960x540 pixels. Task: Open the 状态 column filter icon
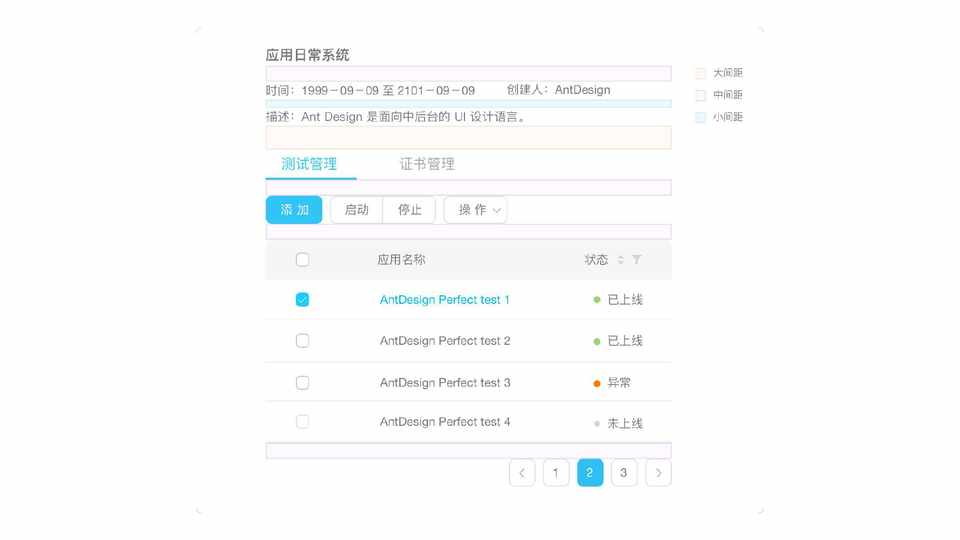[637, 260]
